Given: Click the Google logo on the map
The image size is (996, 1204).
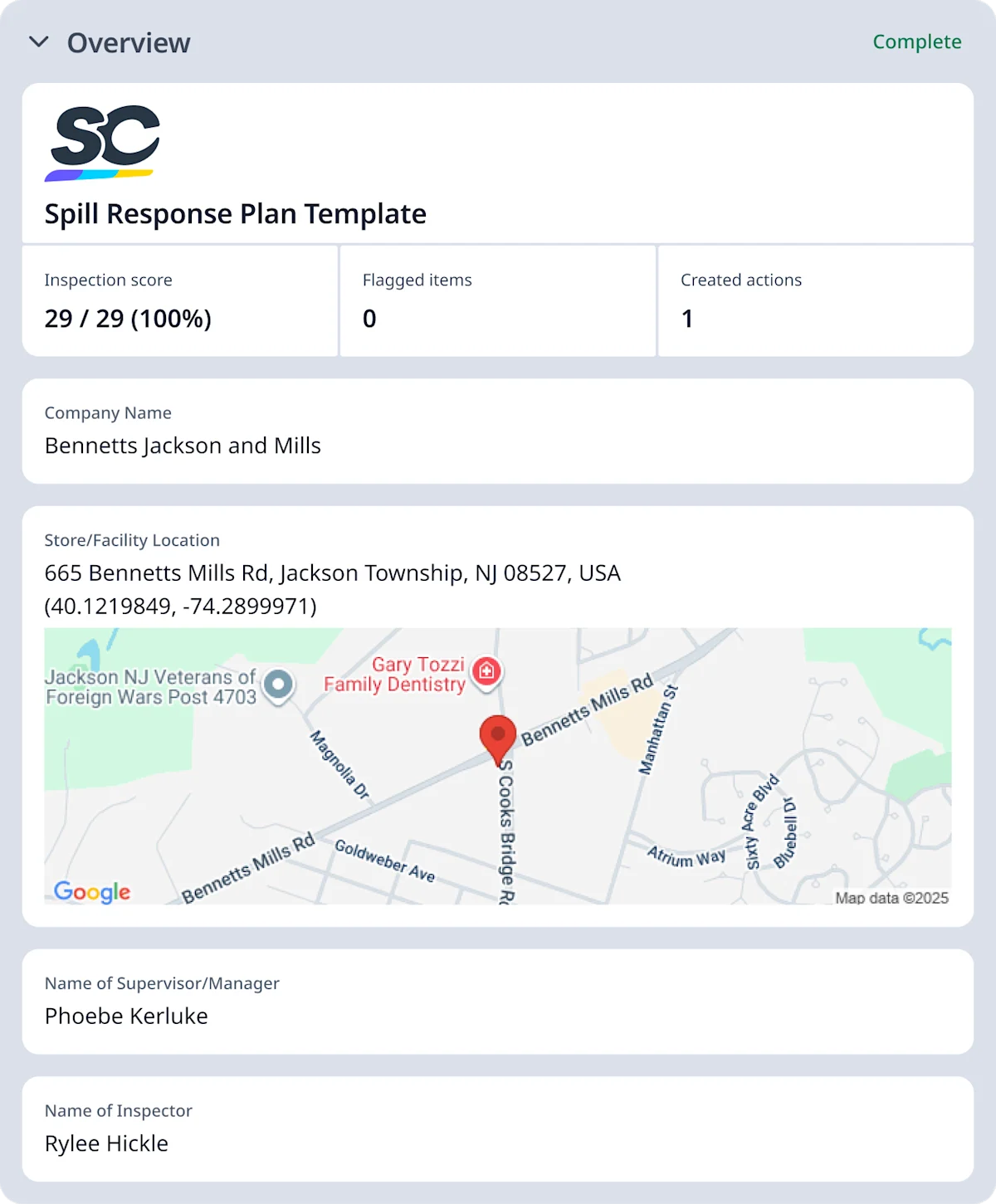Looking at the screenshot, I should click(92, 892).
